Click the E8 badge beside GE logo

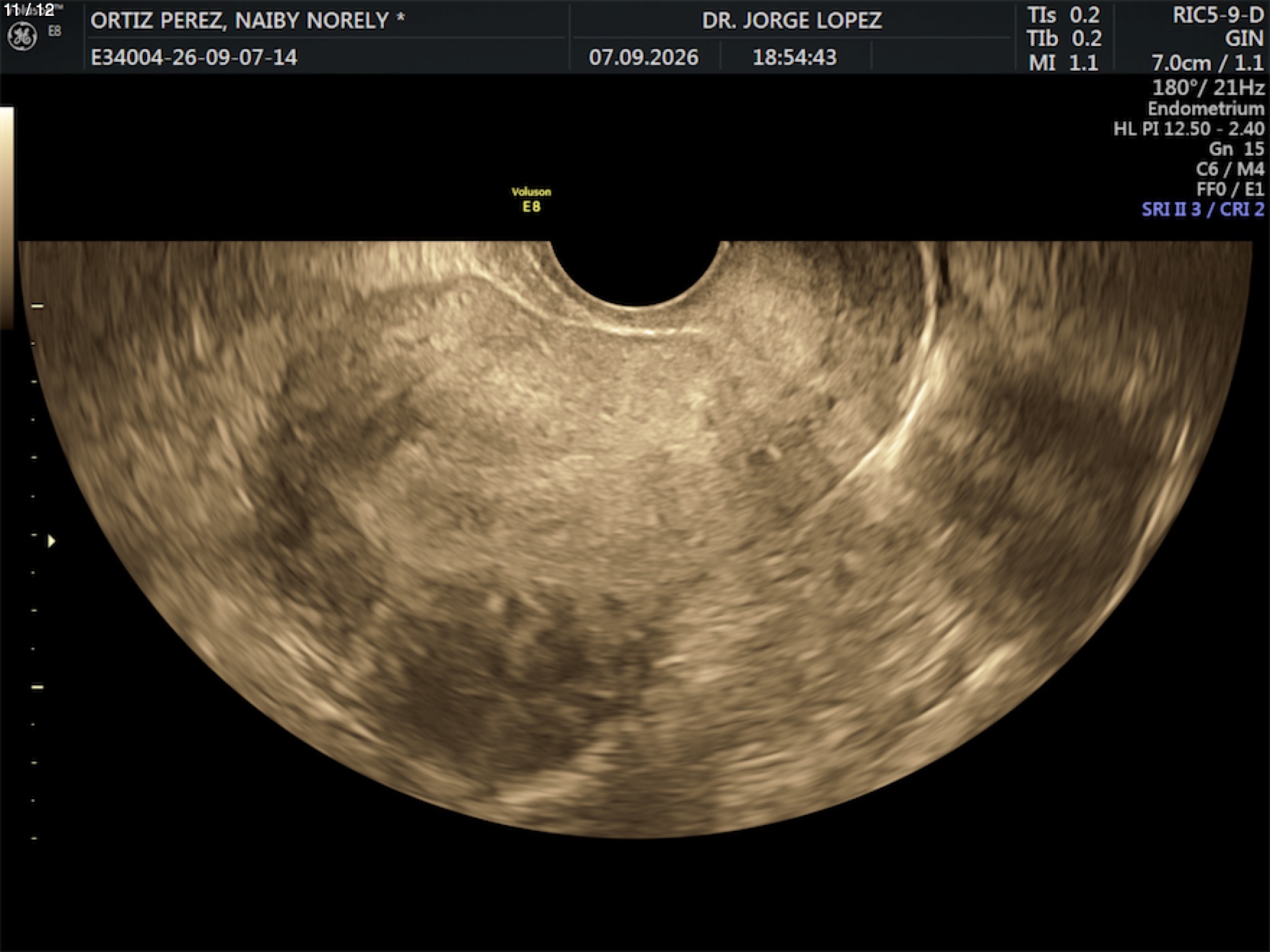(x=55, y=32)
